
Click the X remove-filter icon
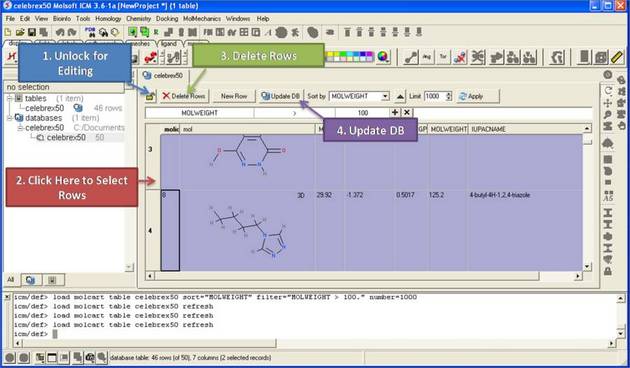point(407,112)
